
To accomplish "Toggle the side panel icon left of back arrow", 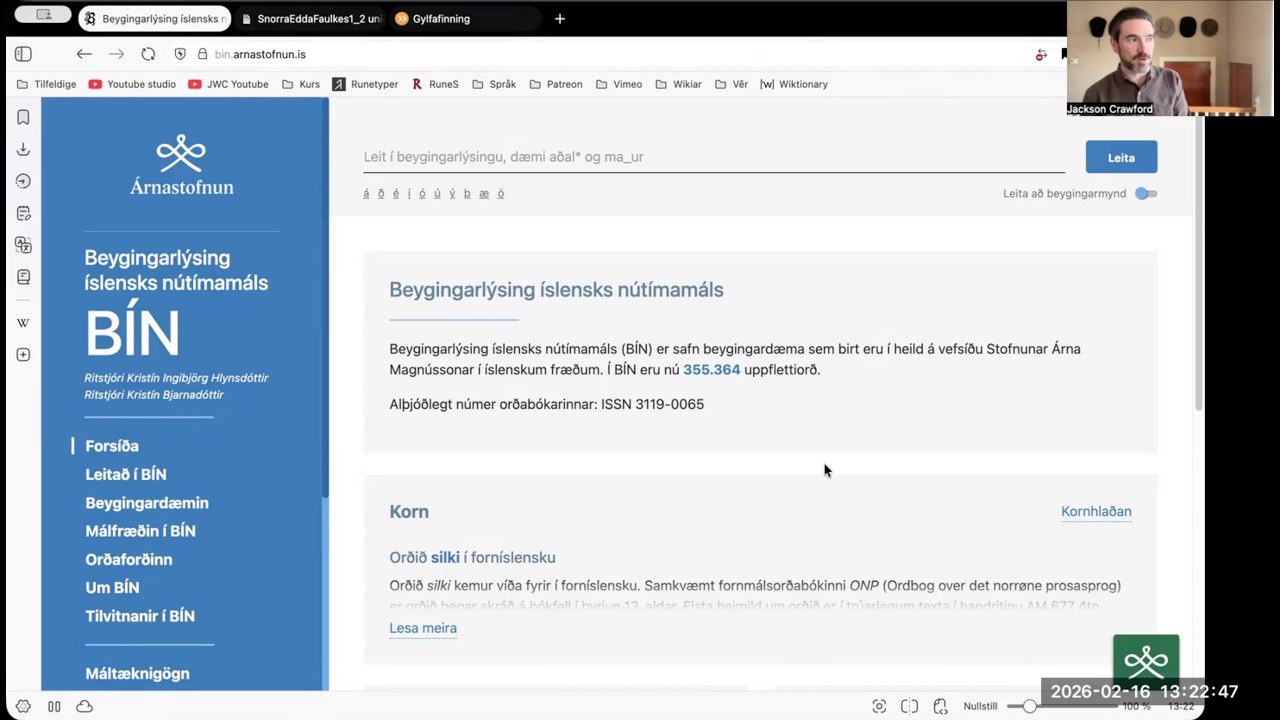I will (23, 54).
